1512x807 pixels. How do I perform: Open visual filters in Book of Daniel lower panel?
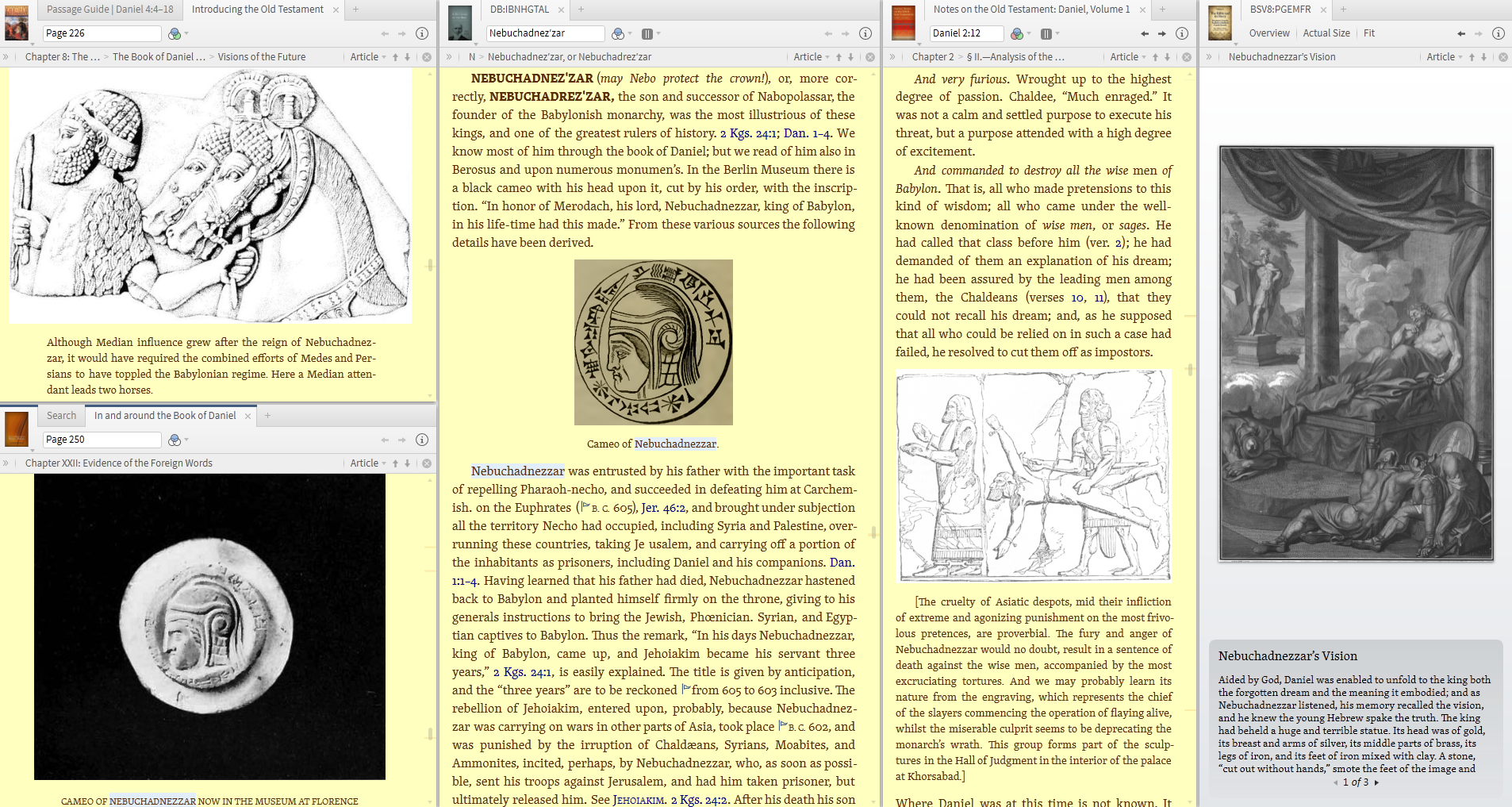(175, 440)
